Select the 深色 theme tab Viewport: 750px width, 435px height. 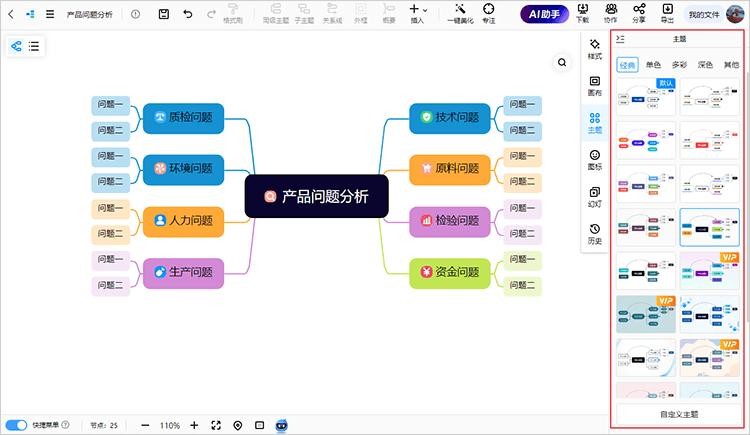click(x=705, y=65)
